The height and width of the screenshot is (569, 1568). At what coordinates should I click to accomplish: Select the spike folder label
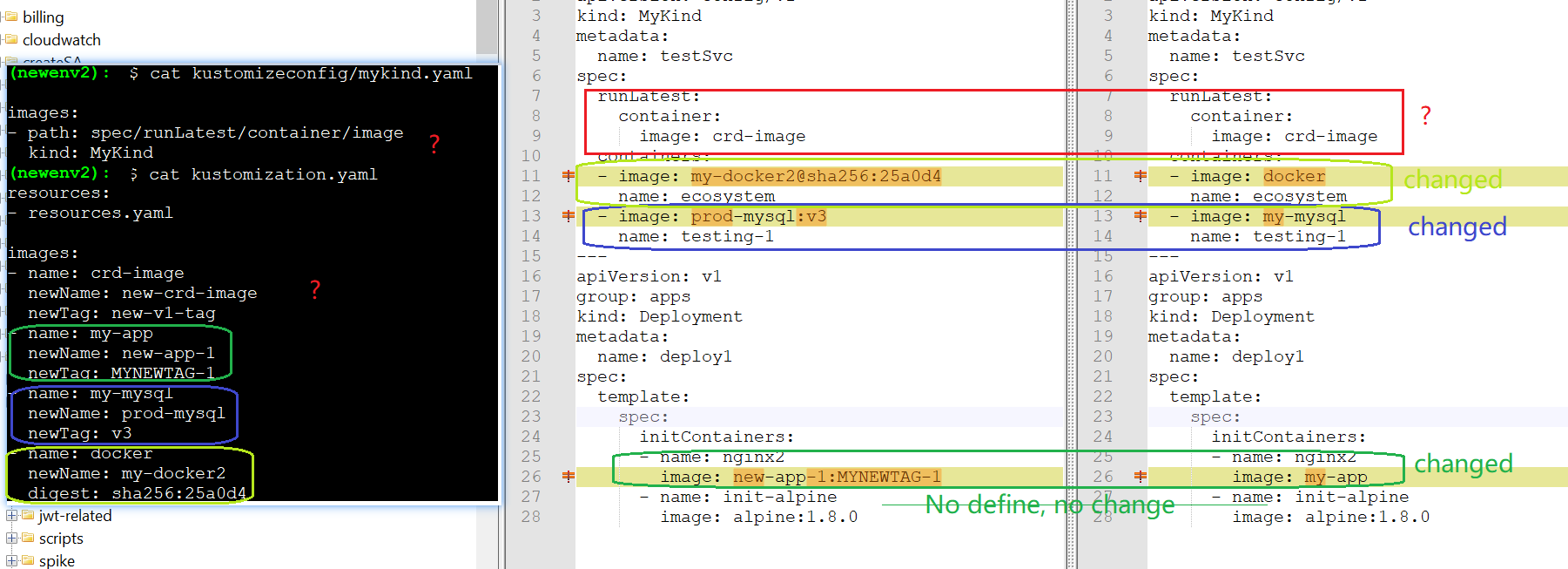(57, 560)
